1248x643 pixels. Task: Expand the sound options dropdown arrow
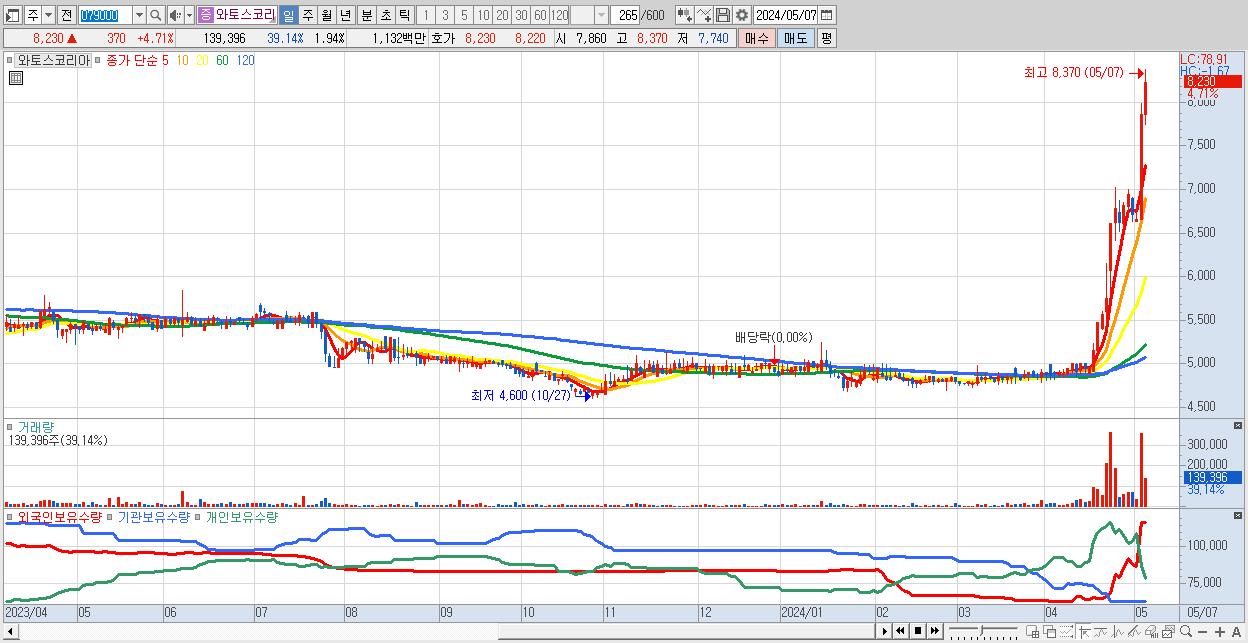click(x=190, y=15)
